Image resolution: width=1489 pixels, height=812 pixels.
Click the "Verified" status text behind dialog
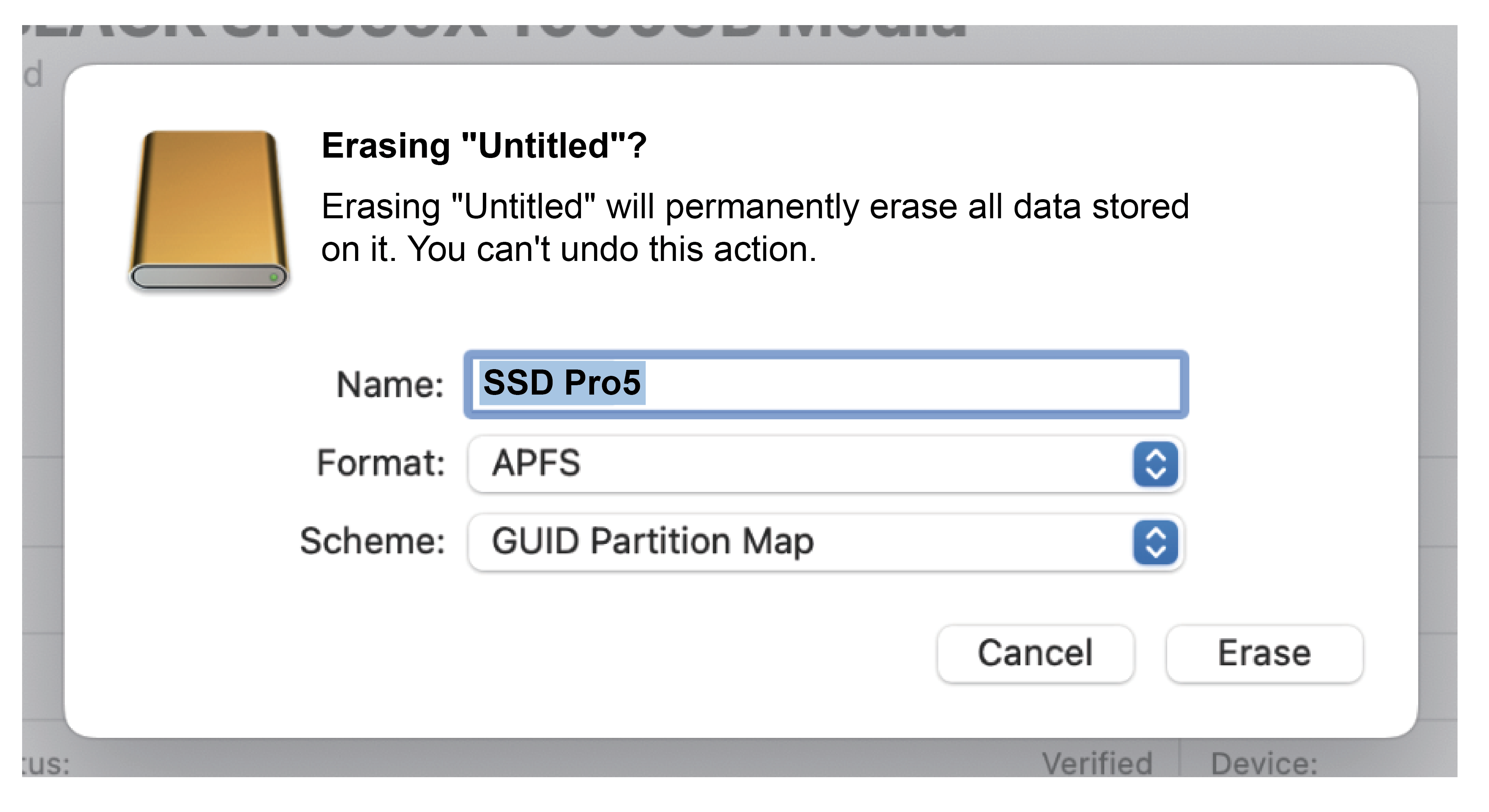1096,763
